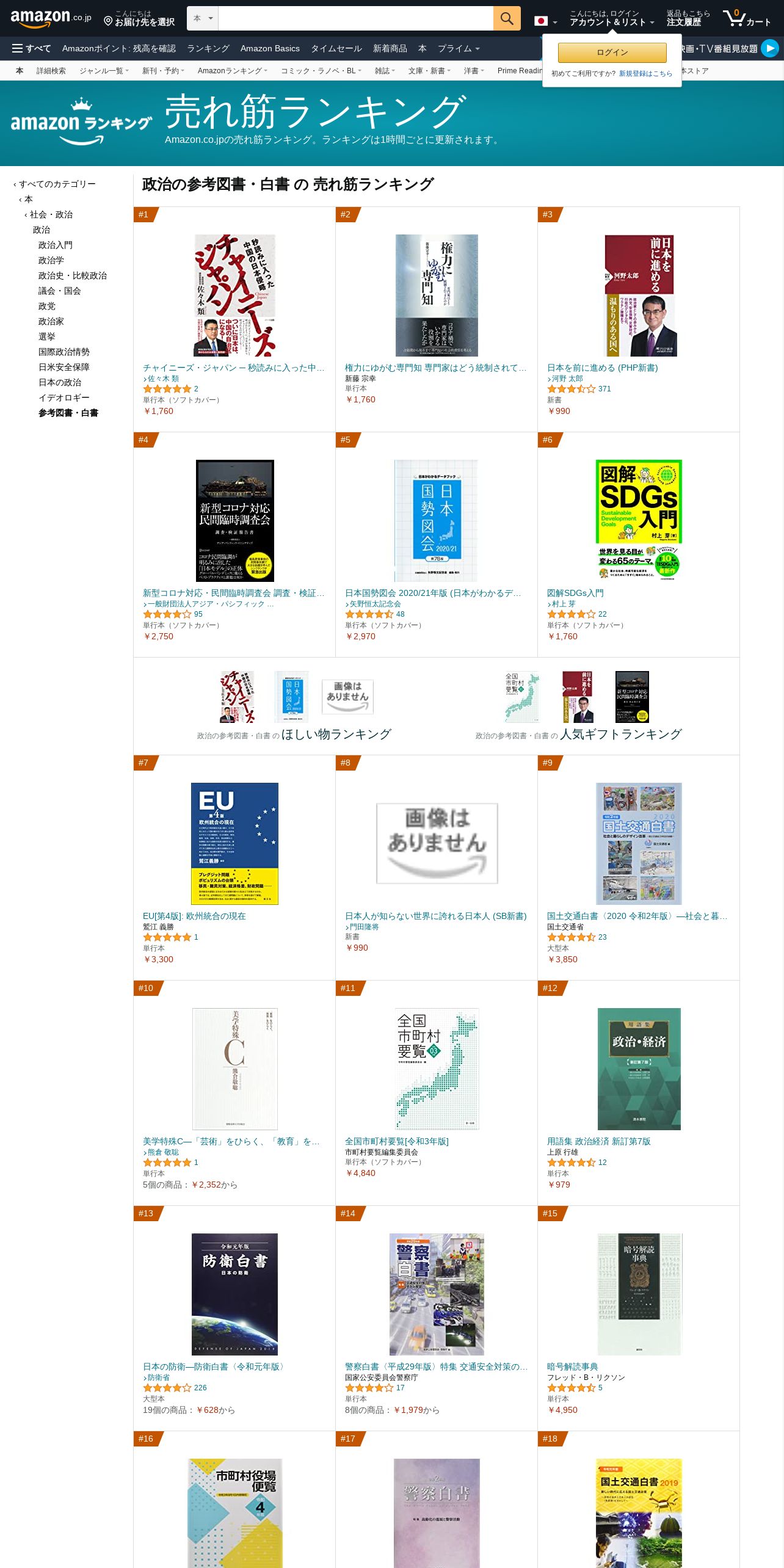Open the 本 search category dropdown
The width and height of the screenshot is (784, 1568).
tap(203, 18)
